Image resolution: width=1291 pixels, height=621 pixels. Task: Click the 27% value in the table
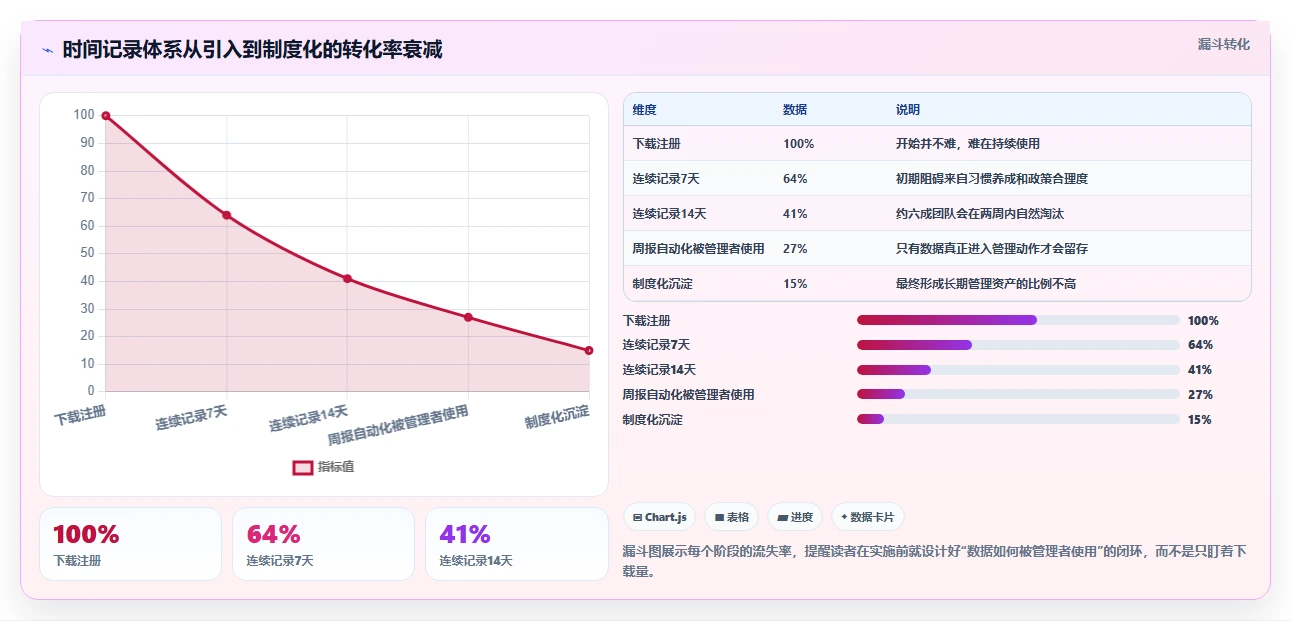coord(795,249)
